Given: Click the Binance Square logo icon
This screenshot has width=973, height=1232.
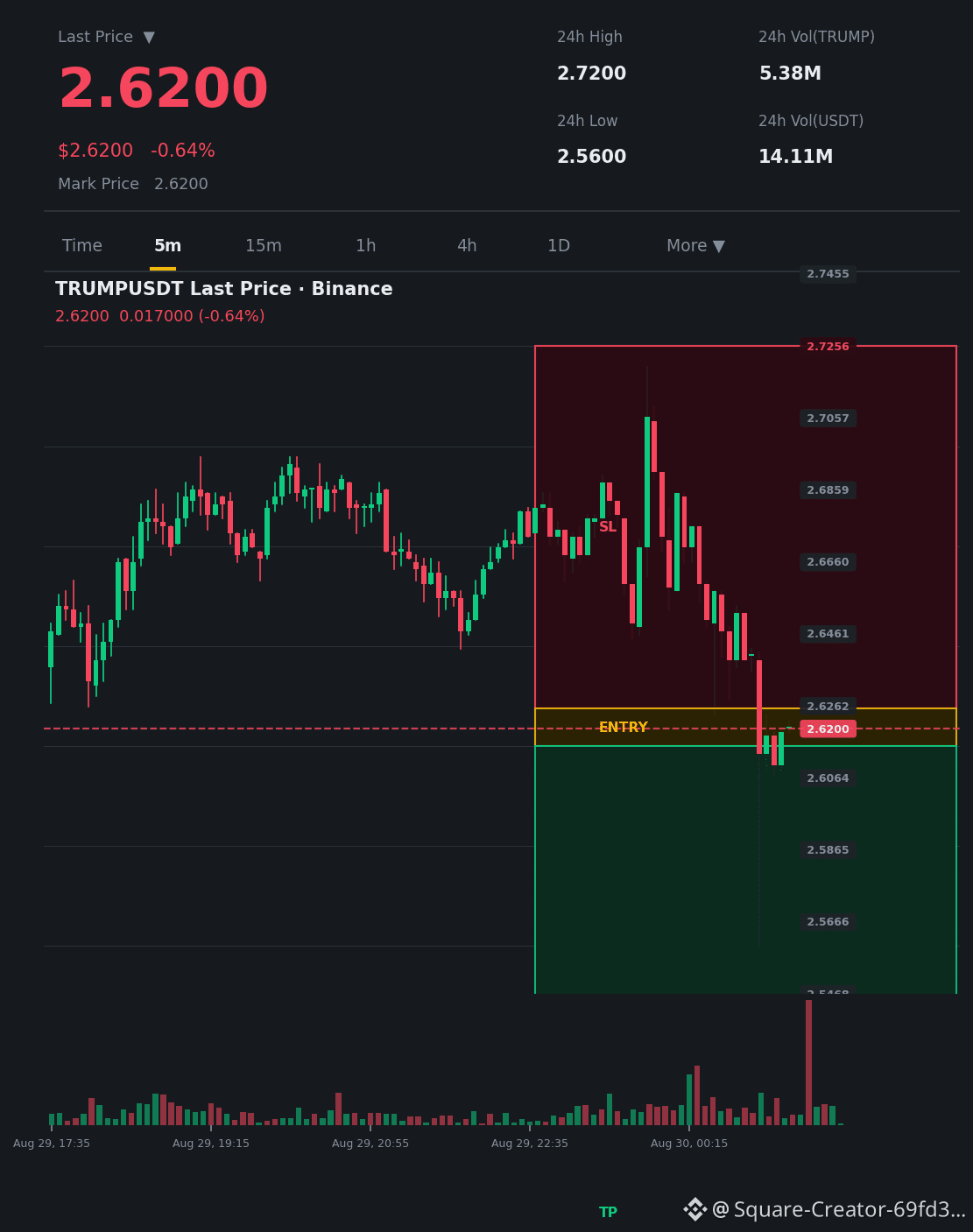Looking at the screenshot, I should point(695,1209).
